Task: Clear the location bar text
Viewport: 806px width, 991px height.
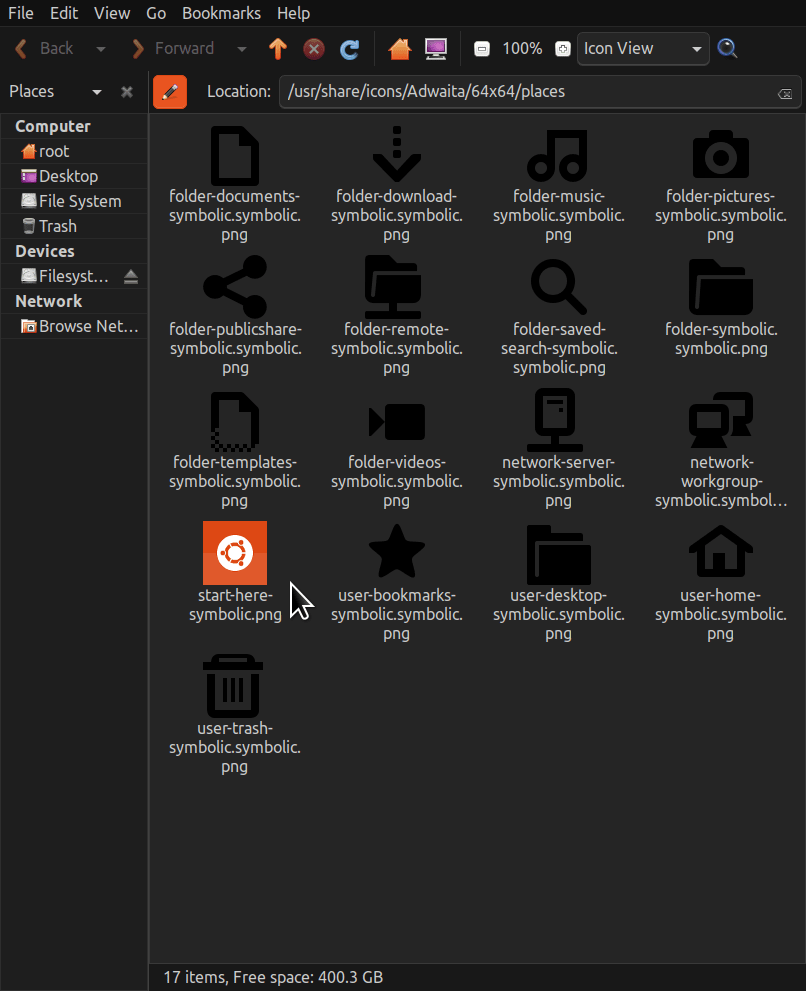Action: tap(785, 94)
